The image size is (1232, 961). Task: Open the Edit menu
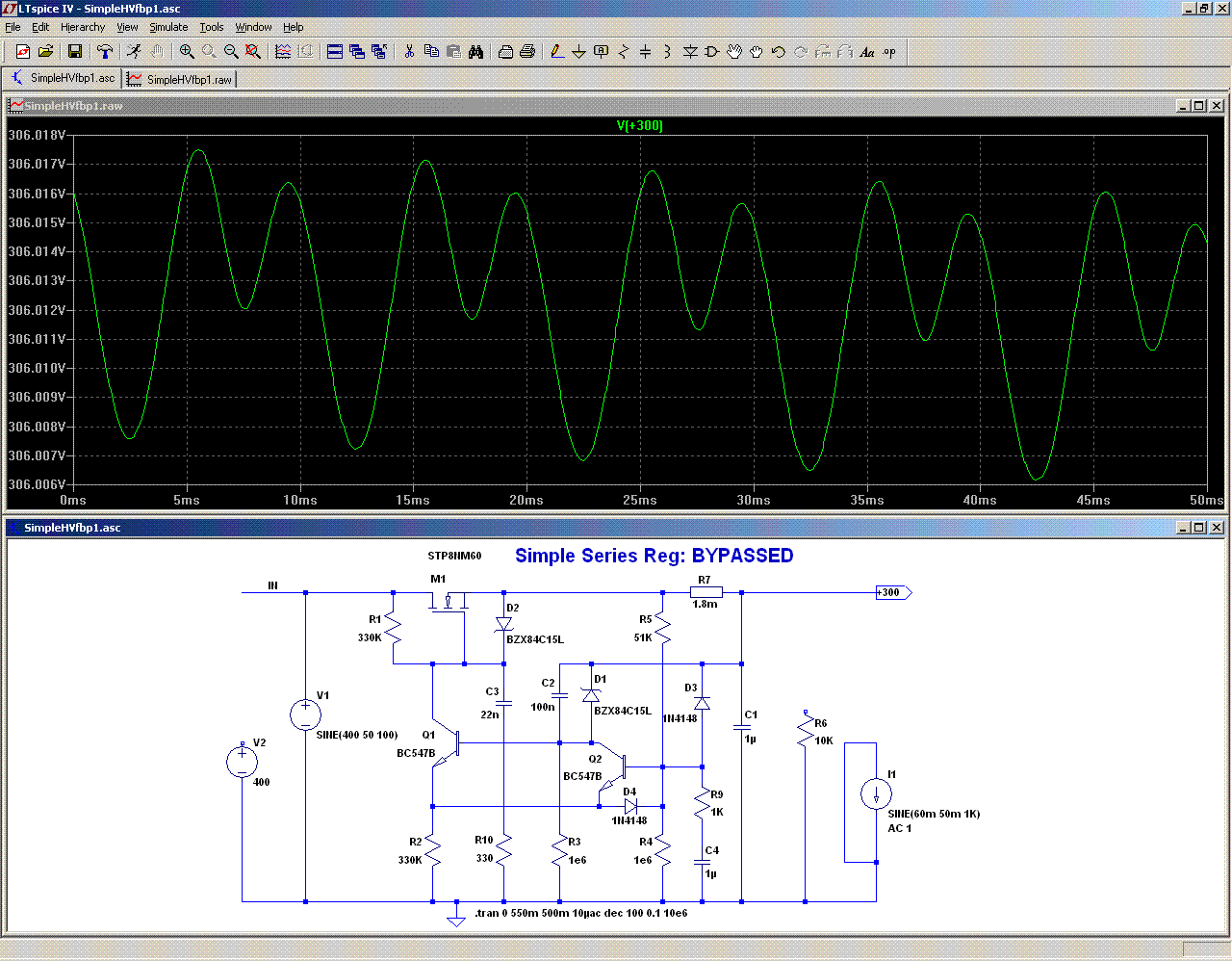40,27
